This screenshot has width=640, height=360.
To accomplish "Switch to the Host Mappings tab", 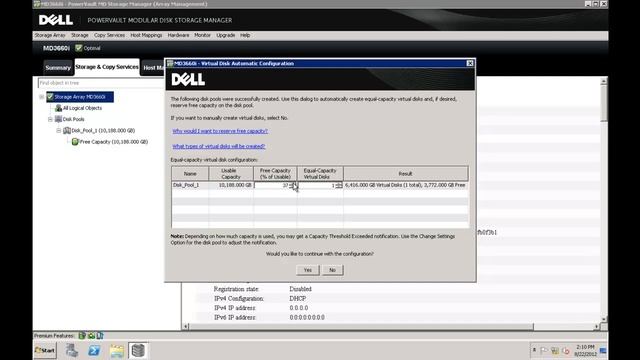I will coord(153,68).
